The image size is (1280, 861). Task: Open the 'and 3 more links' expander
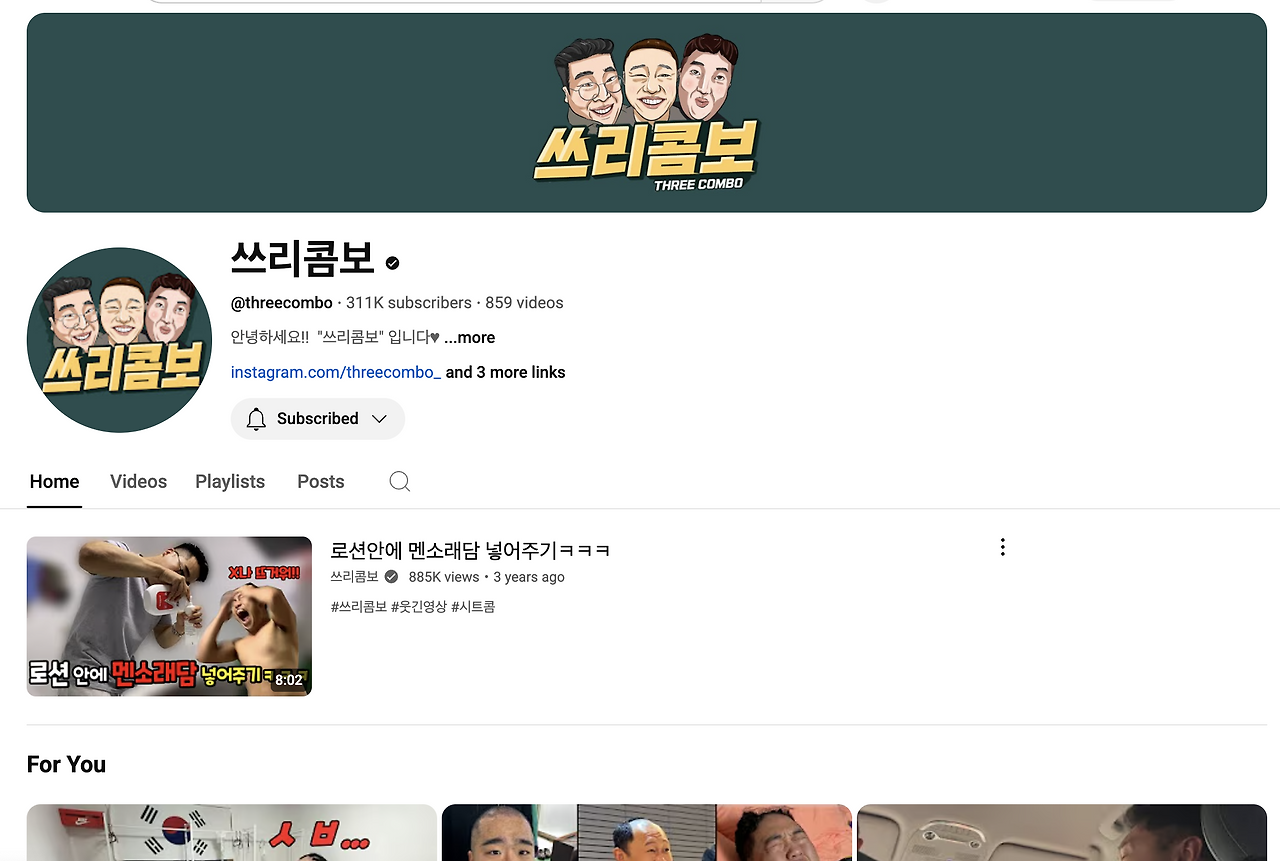click(x=505, y=372)
